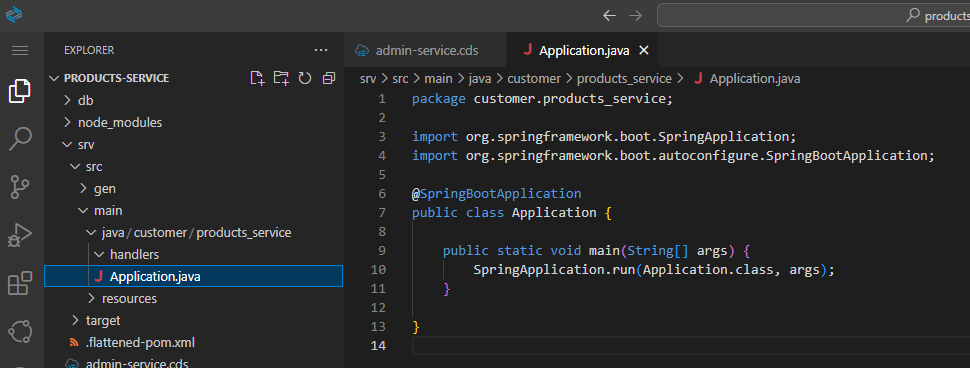
Task: Select the Application.java editor tab
Action: 582,51
